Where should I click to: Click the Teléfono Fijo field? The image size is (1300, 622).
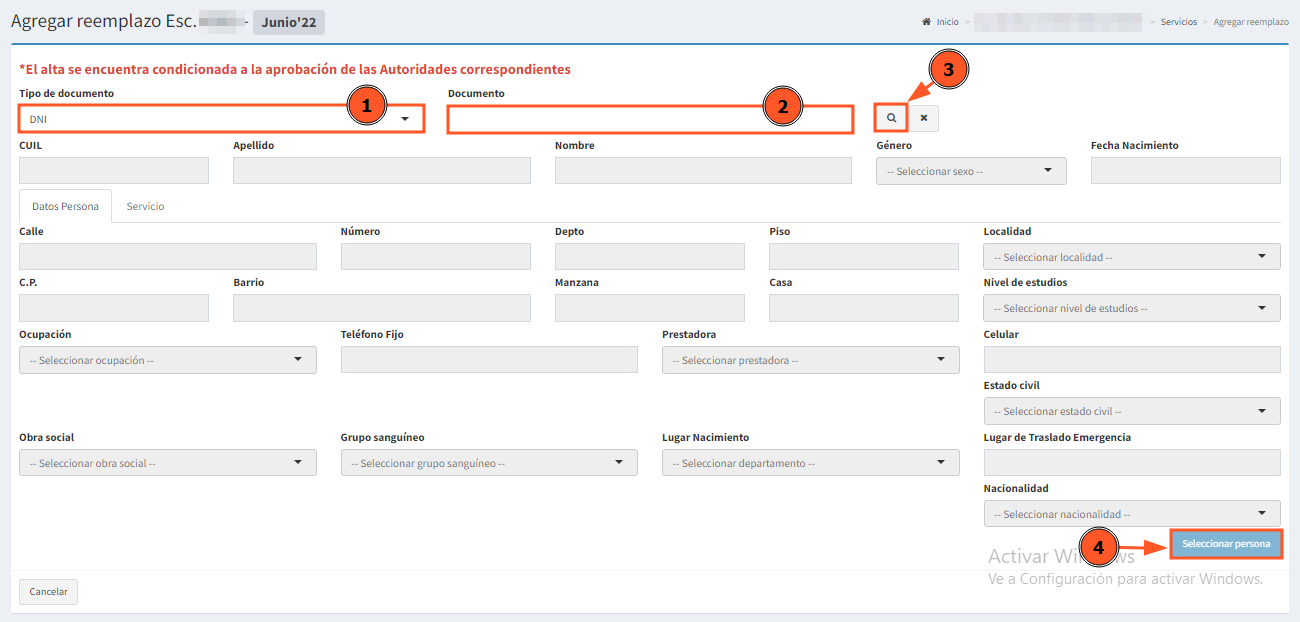(x=489, y=360)
